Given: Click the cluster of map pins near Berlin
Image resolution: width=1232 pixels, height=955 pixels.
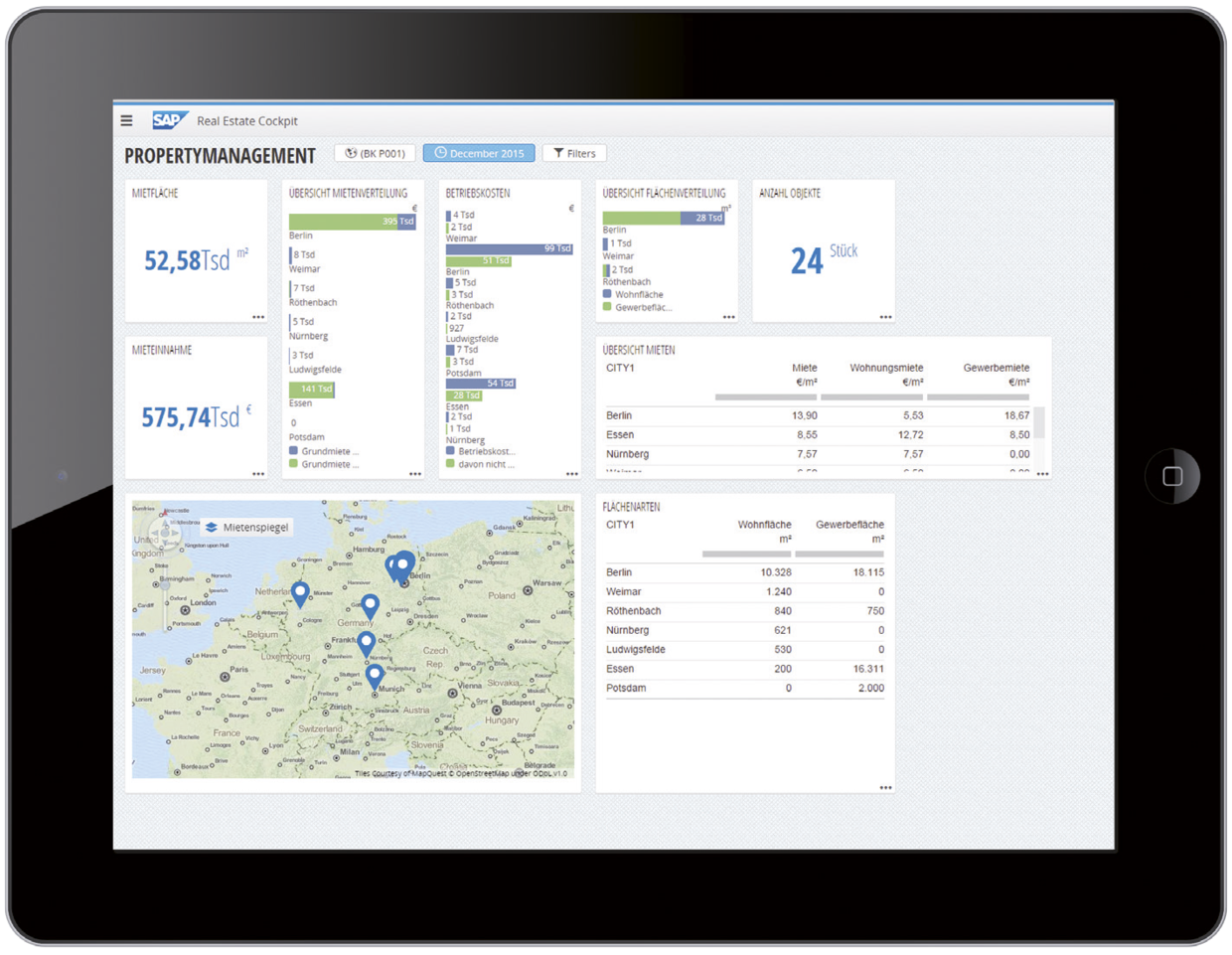Looking at the screenshot, I should pos(400,564).
